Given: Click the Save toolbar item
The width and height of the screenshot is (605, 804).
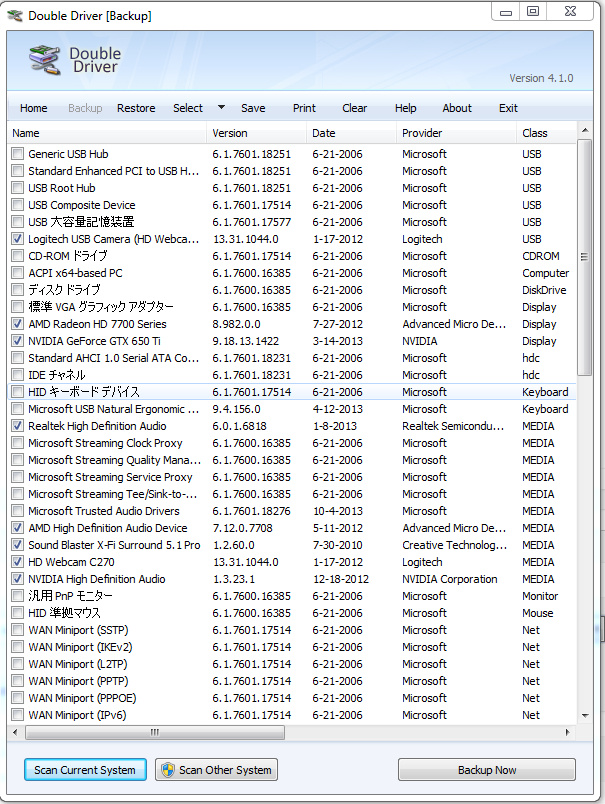Looking at the screenshot, I should (x=253, y=108).
